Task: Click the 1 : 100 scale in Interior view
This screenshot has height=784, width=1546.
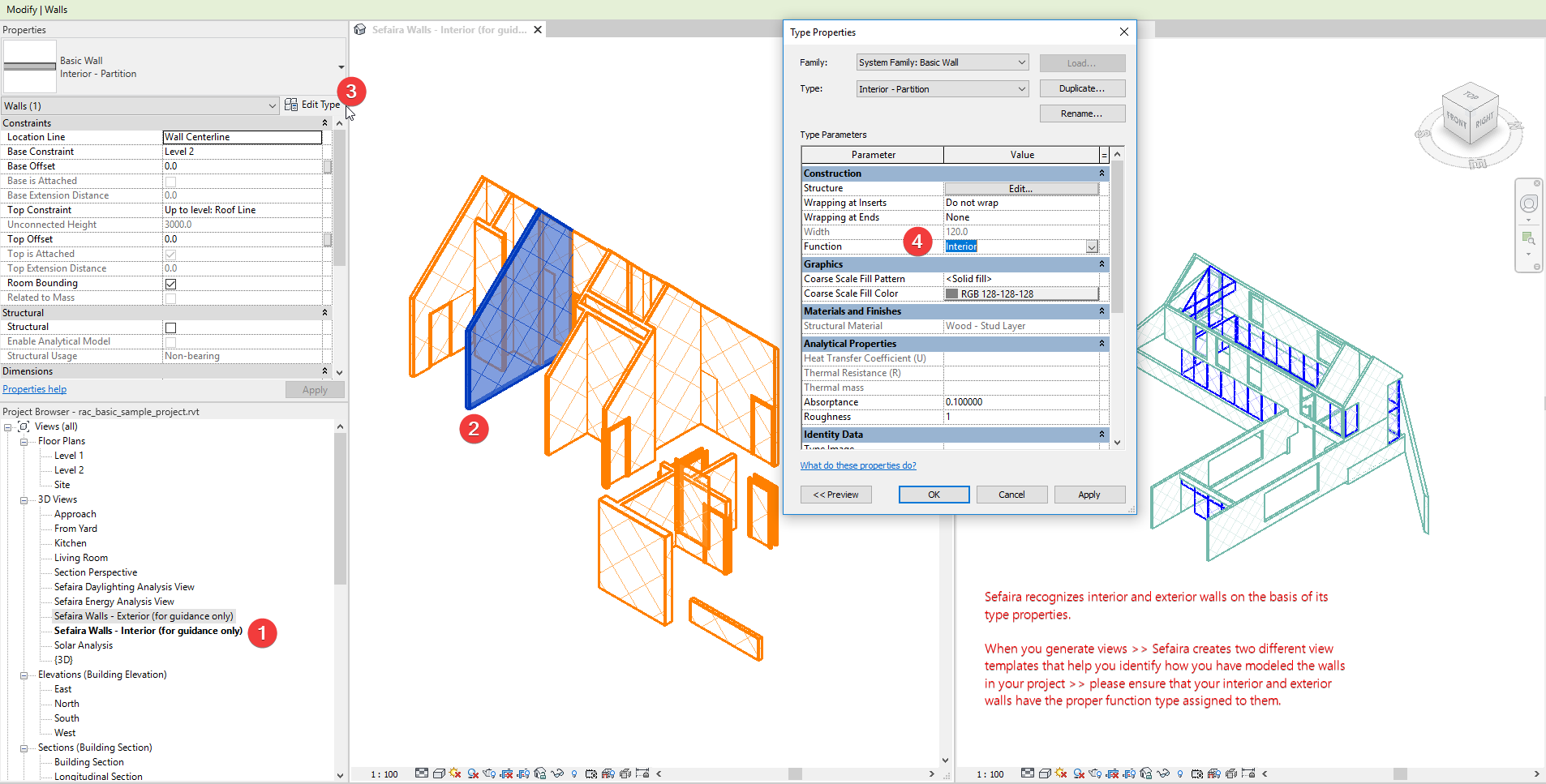Action: (384, 774)
